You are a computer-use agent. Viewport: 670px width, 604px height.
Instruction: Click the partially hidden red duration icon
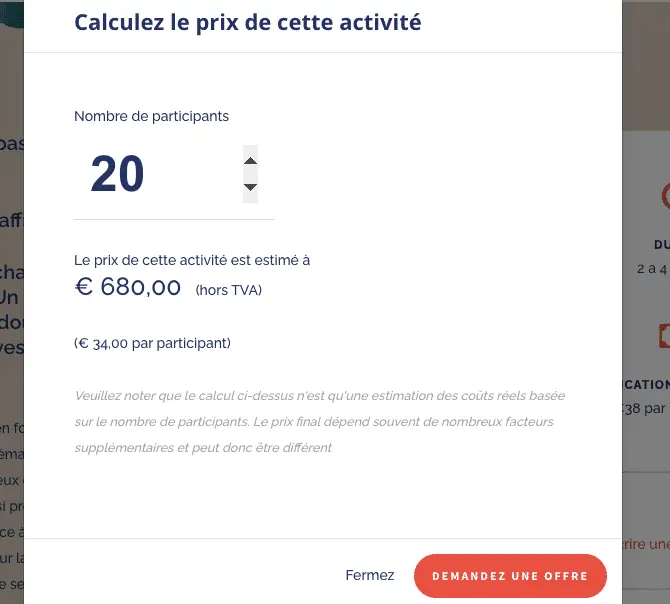click(664, 196)
